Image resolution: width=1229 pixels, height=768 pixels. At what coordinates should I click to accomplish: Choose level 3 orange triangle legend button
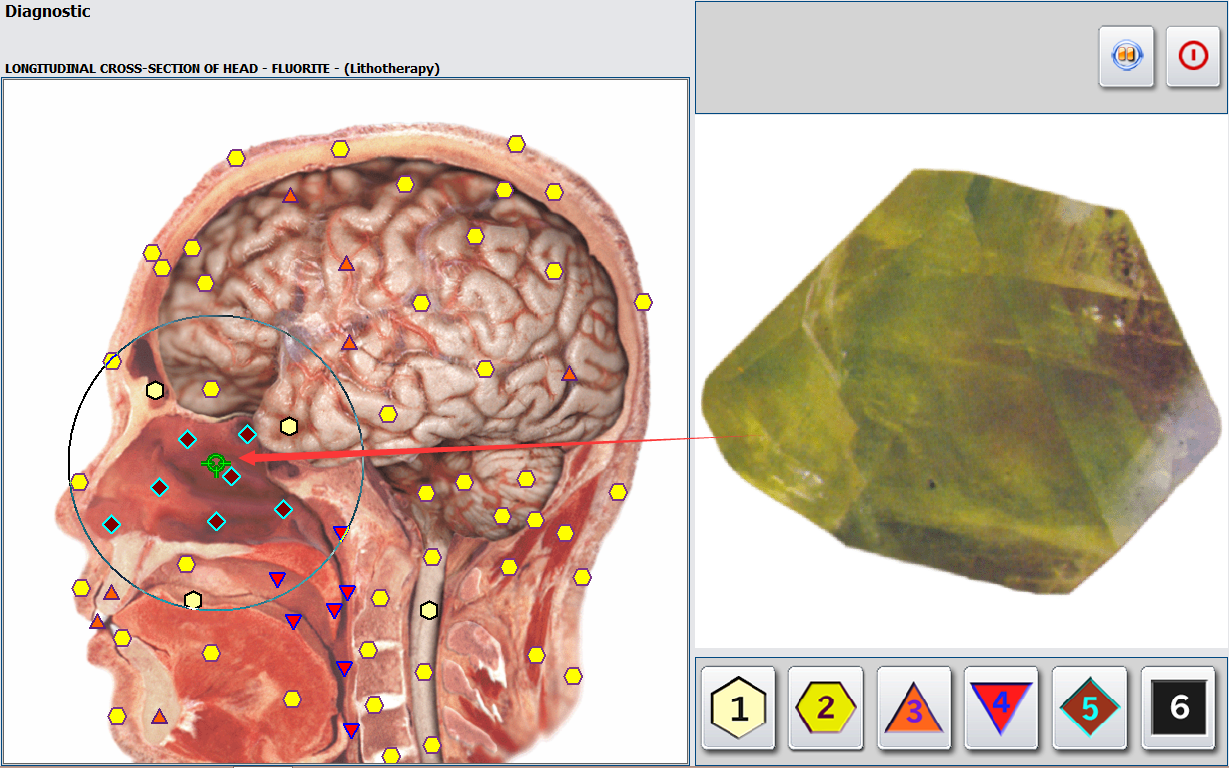(x=914, y=708)
